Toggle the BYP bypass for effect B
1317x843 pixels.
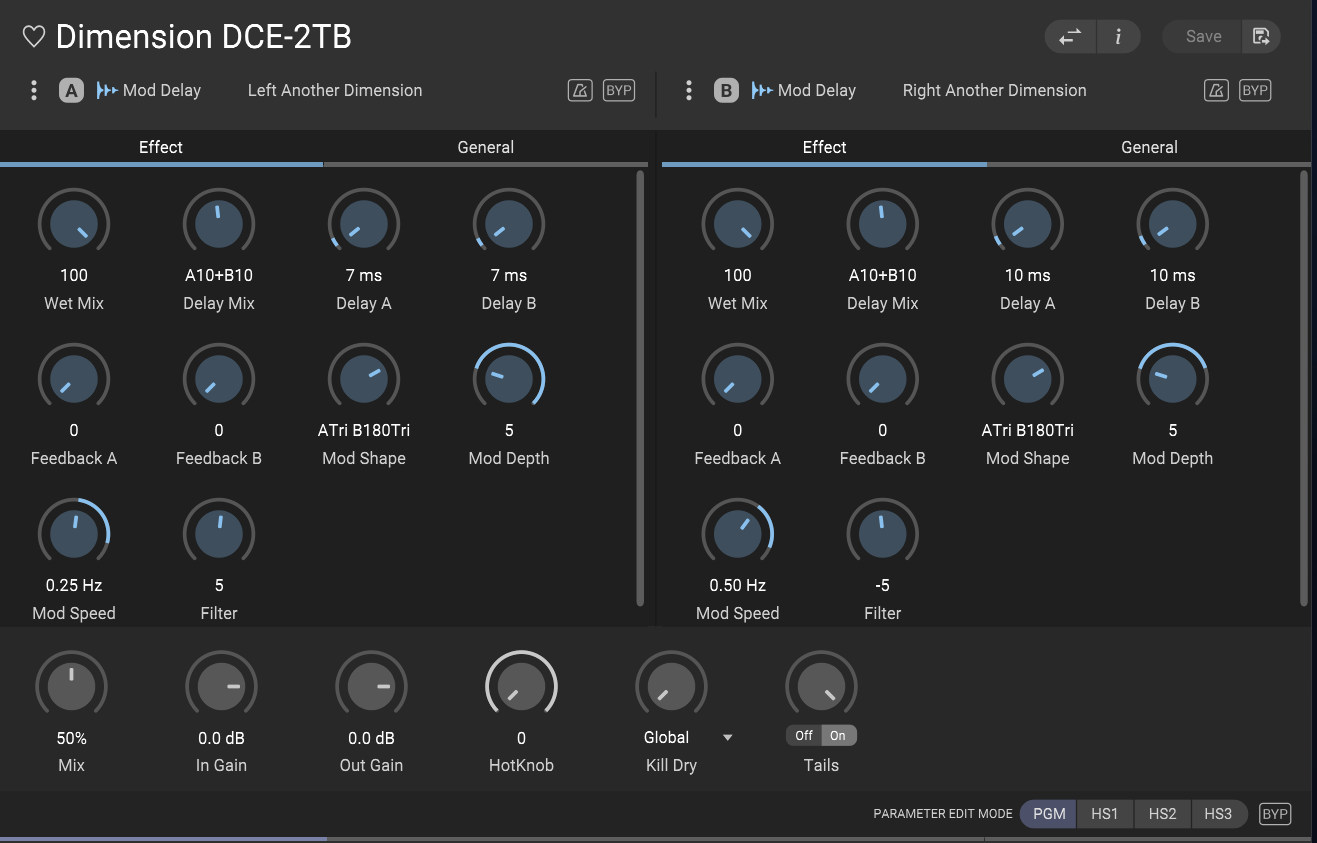click(x=1255, y=91)
